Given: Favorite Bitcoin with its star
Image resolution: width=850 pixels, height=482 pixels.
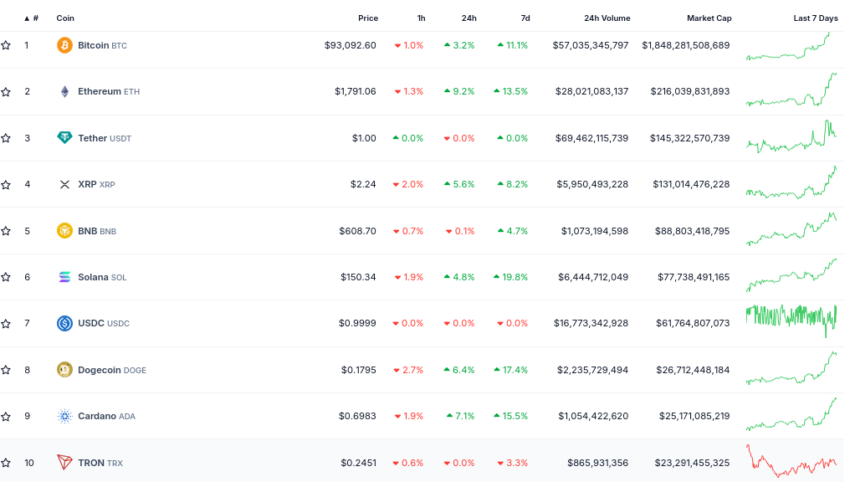Looking at the screenshot, I should [6, 45].
